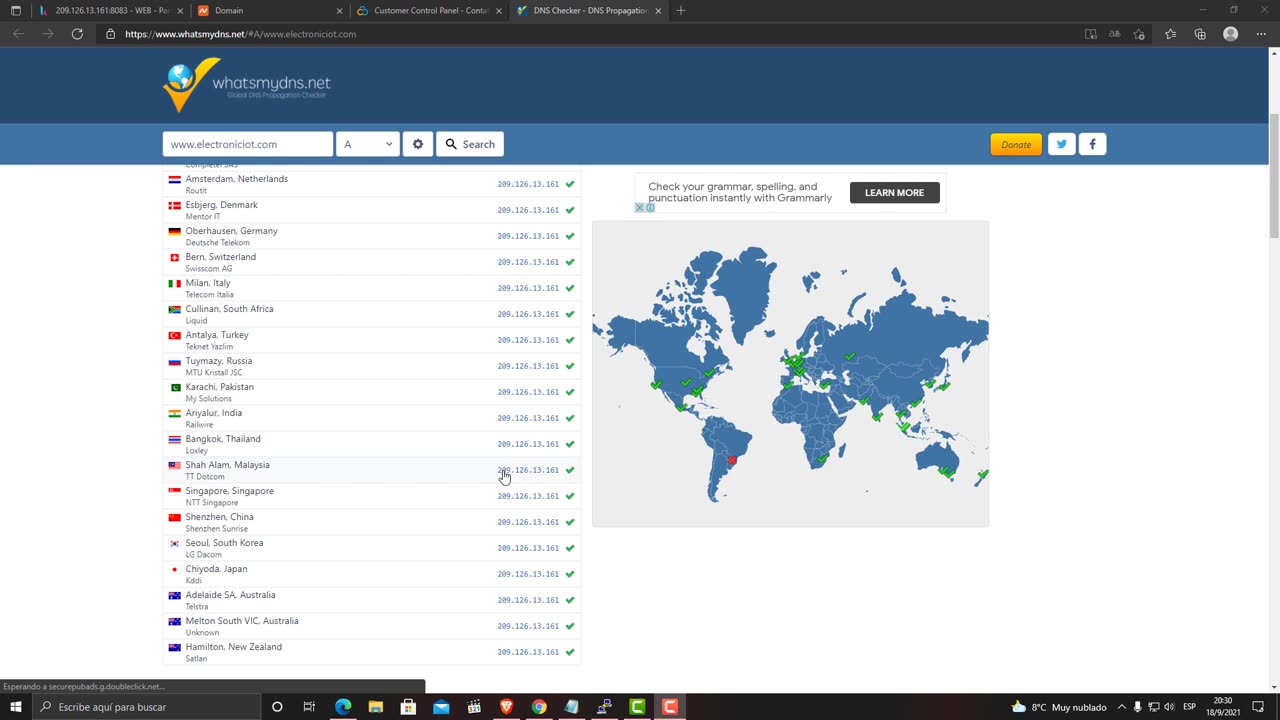Click the Antalya, Turkey text
Screen dimensions: 1280x720
tap(217, 335)
